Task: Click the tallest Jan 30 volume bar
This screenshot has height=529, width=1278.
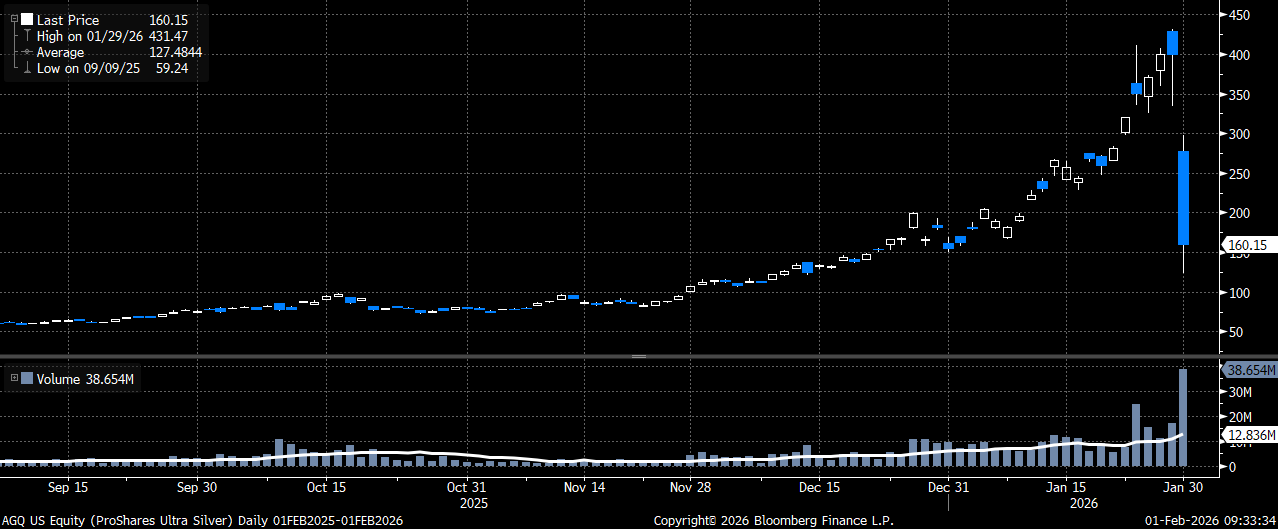Action: [1183, 418]
